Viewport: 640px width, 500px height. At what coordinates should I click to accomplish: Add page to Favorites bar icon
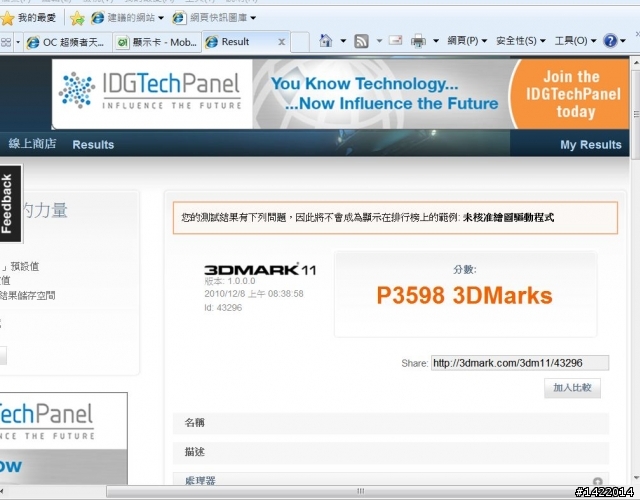point(77,18)
